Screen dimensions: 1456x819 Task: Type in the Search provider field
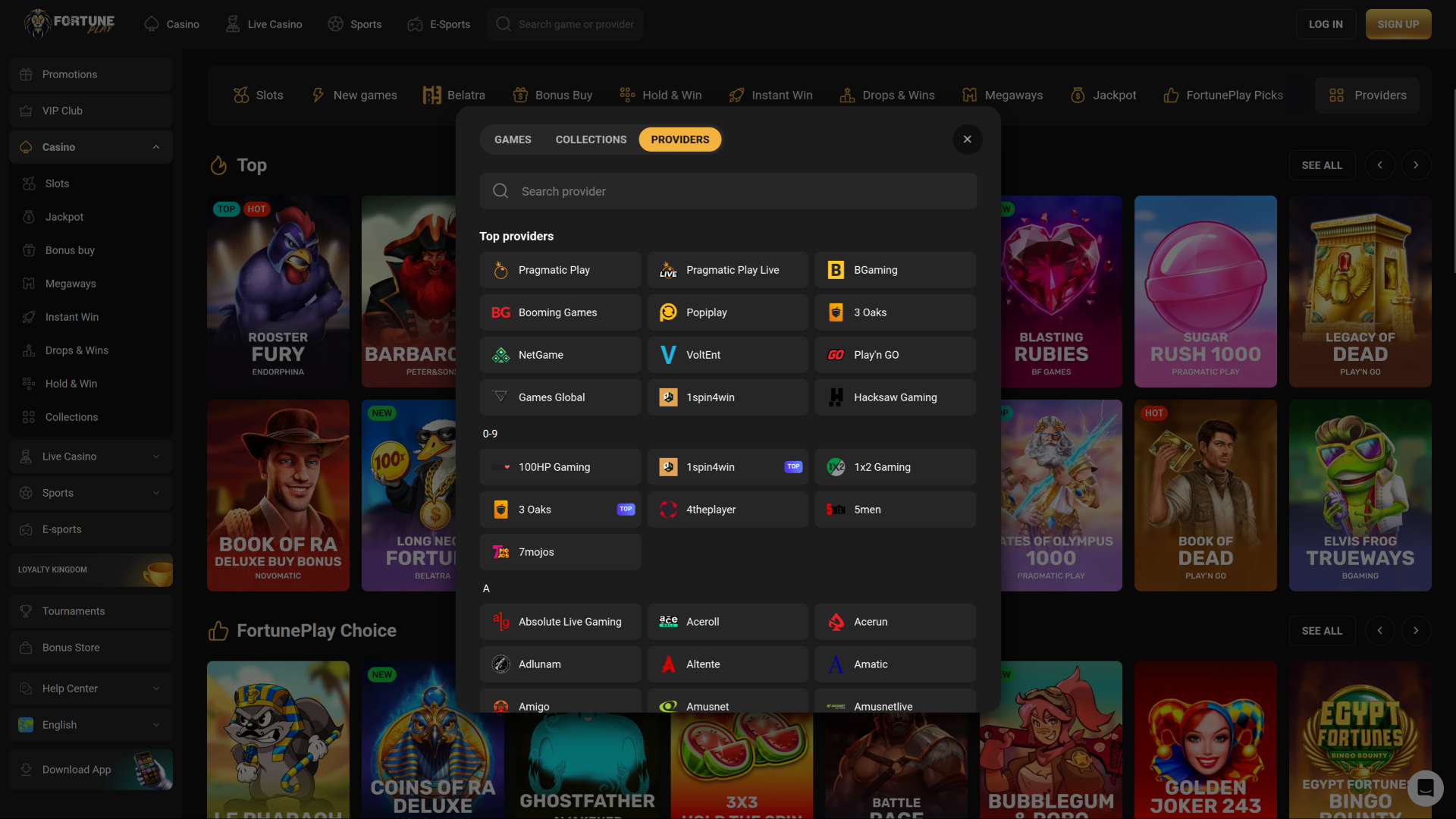point(727,191)
